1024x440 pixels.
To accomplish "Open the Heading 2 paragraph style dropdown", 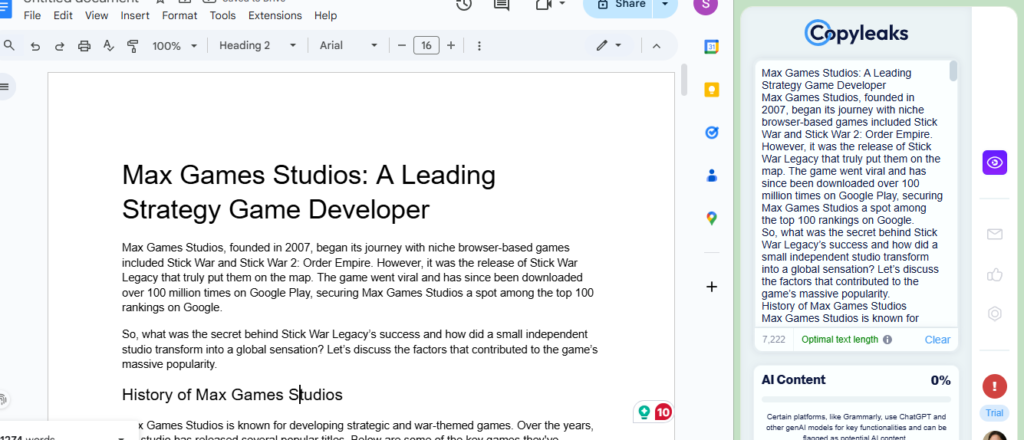I will point(257,46).
